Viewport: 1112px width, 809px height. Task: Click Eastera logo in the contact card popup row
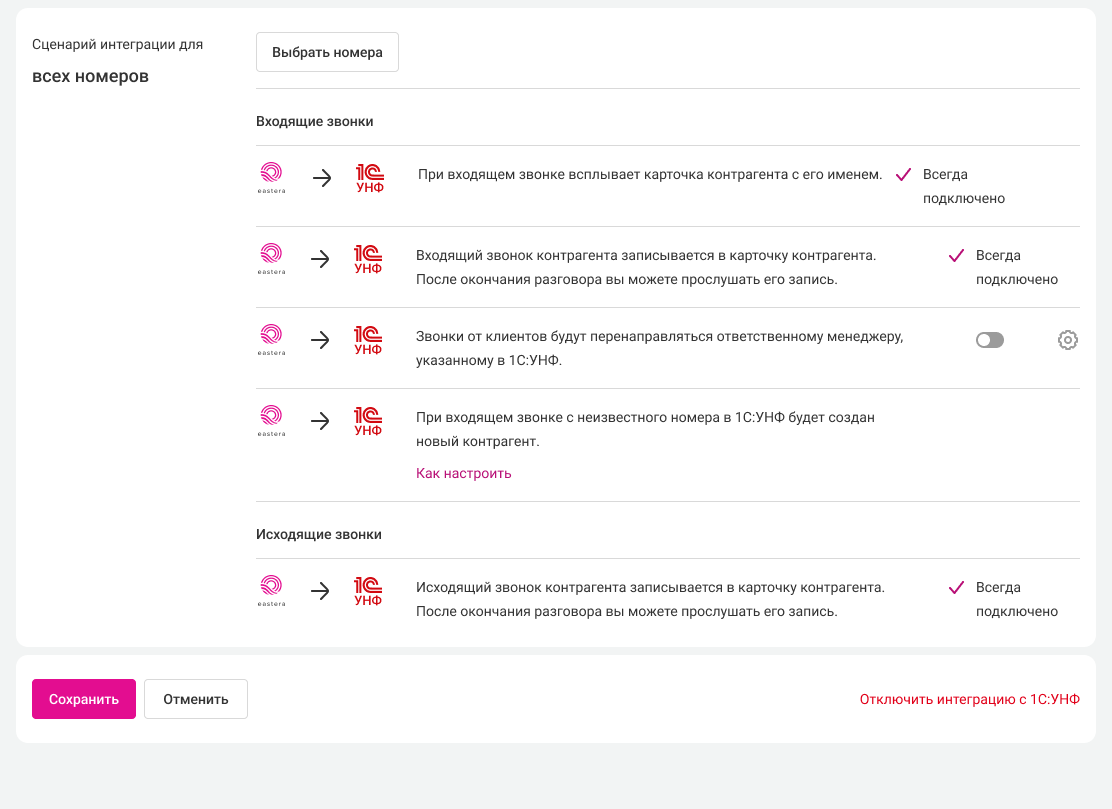click(271, 178)
